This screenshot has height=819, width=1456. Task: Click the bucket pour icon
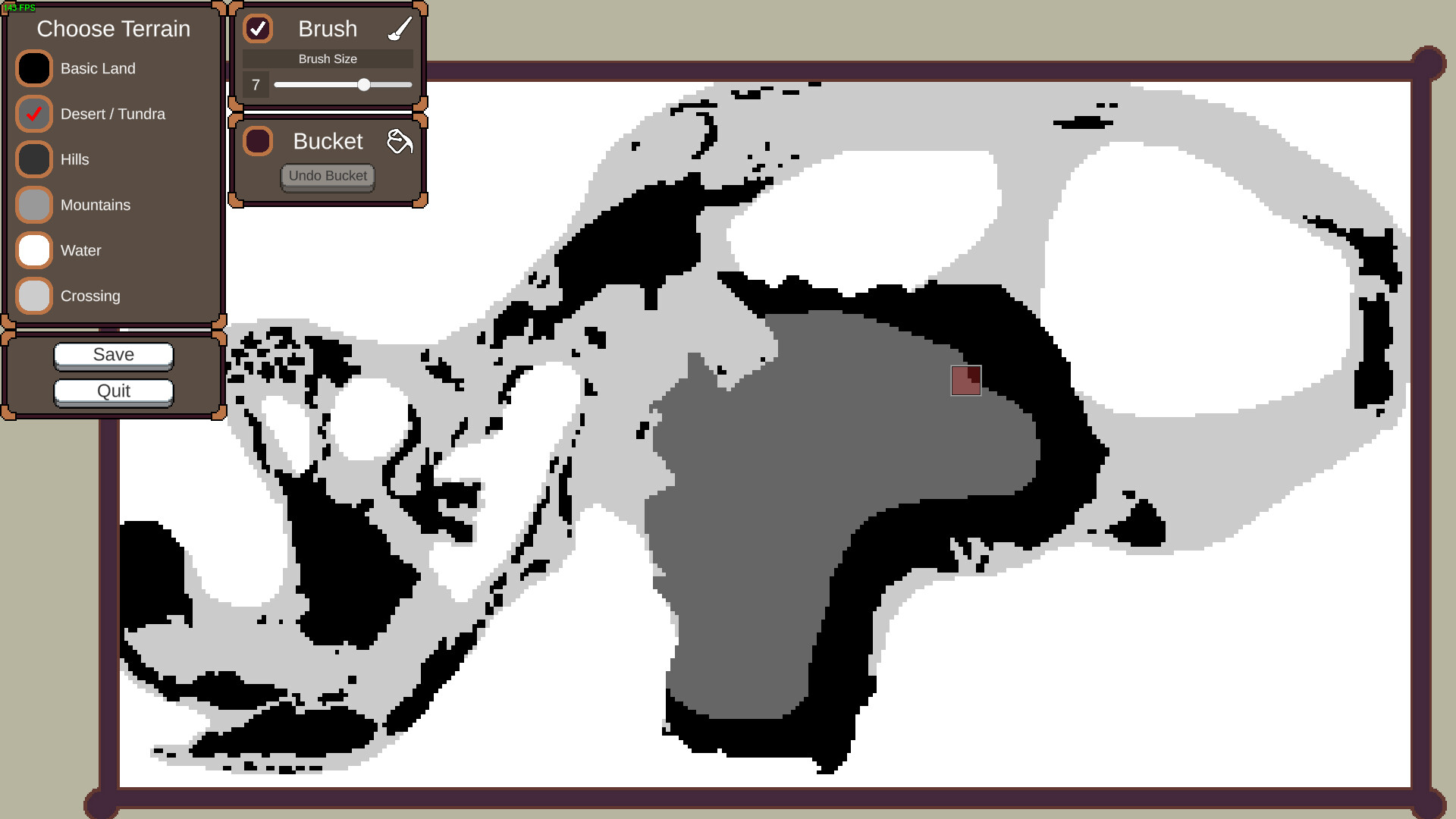click(x=398, y=141)
